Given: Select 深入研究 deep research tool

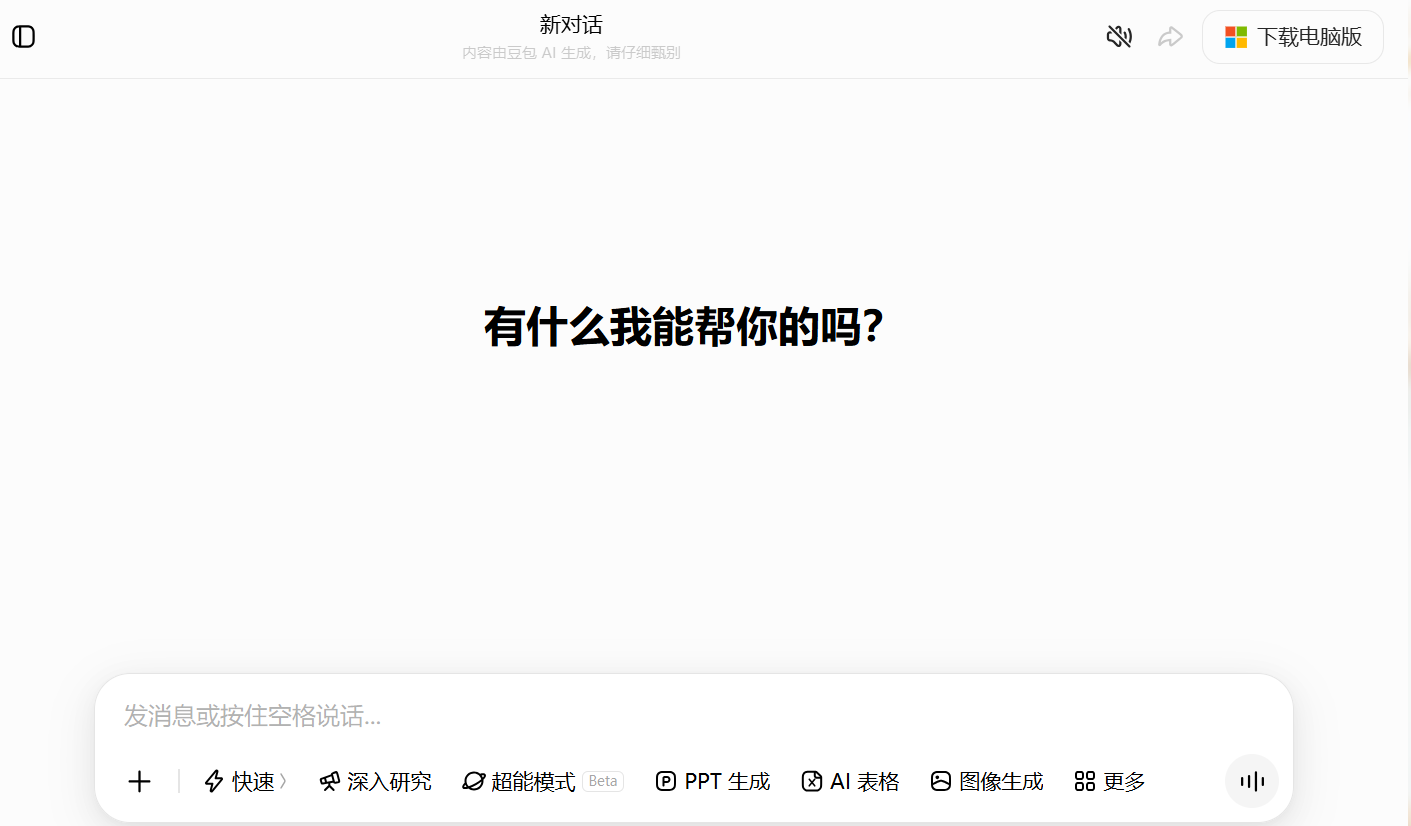Looking at the screenshot, I should 375,782.
